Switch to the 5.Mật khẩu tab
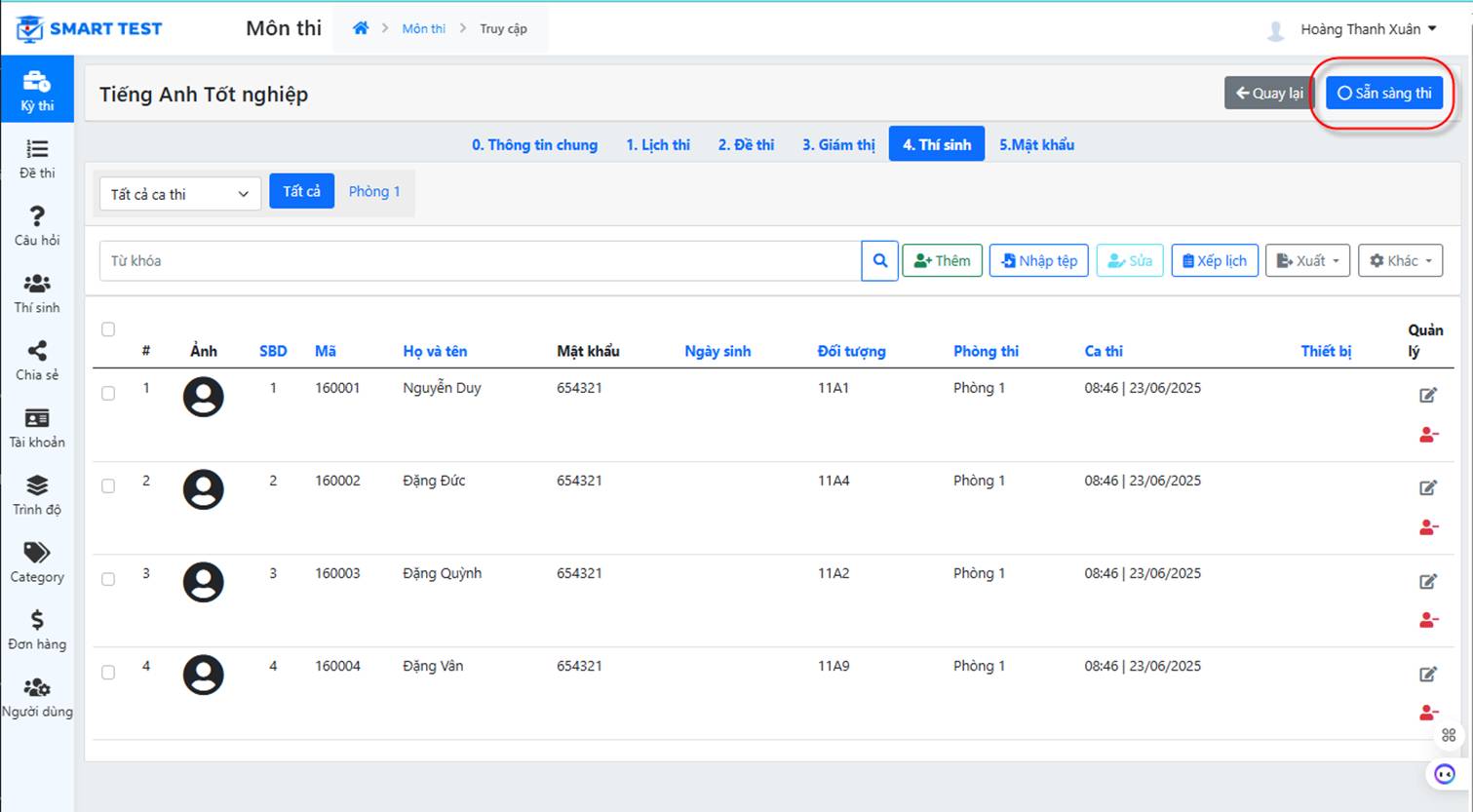The height and width of the screenshot is (812, 1473). pyautogui.click(x=1036, y=145)
